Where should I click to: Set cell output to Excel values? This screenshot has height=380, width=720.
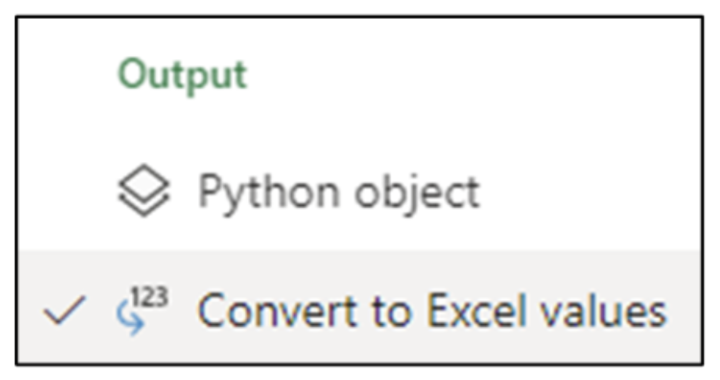tap(359, 307)
